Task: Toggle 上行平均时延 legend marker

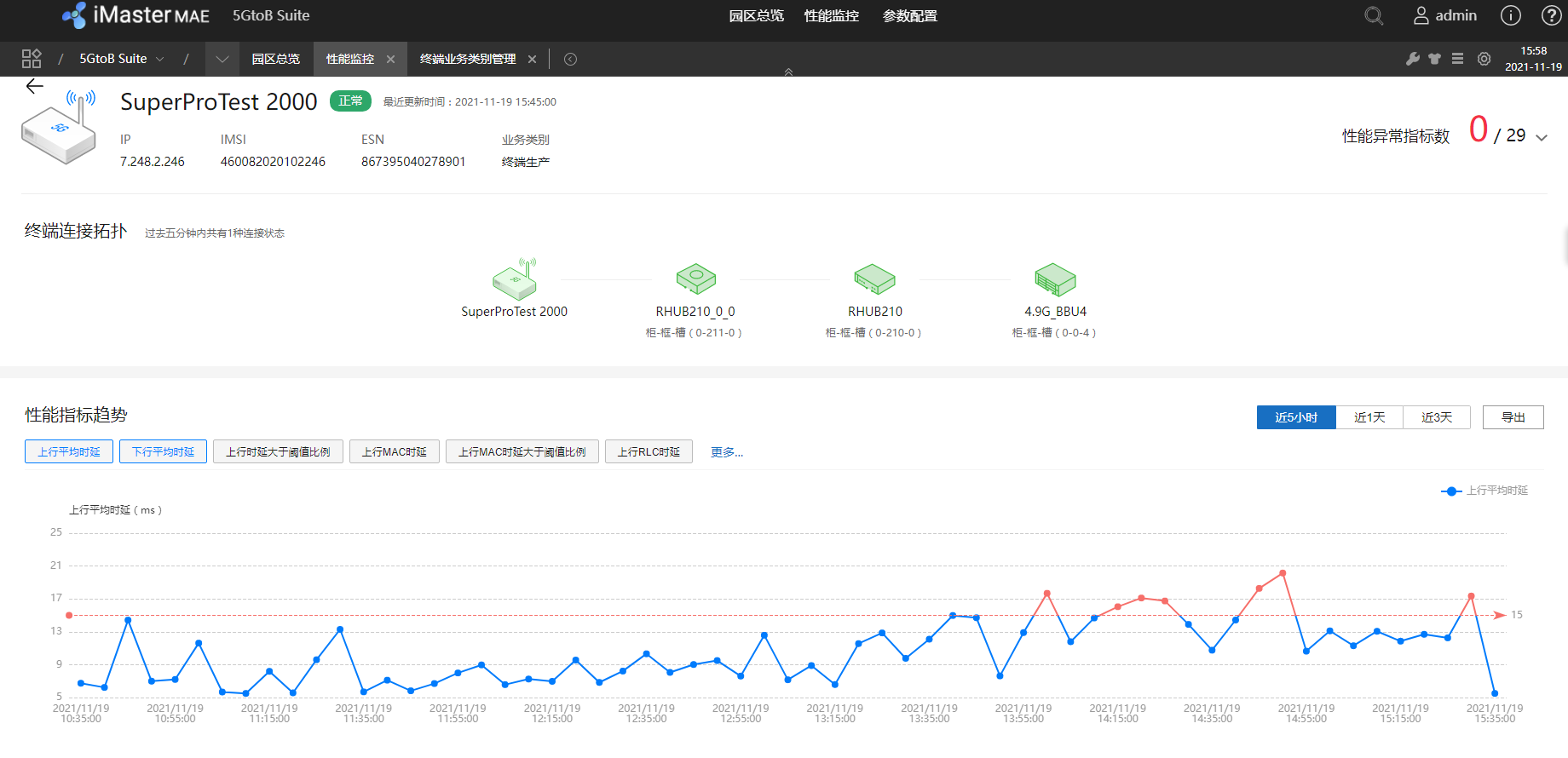Action: tap(1451, 491)
